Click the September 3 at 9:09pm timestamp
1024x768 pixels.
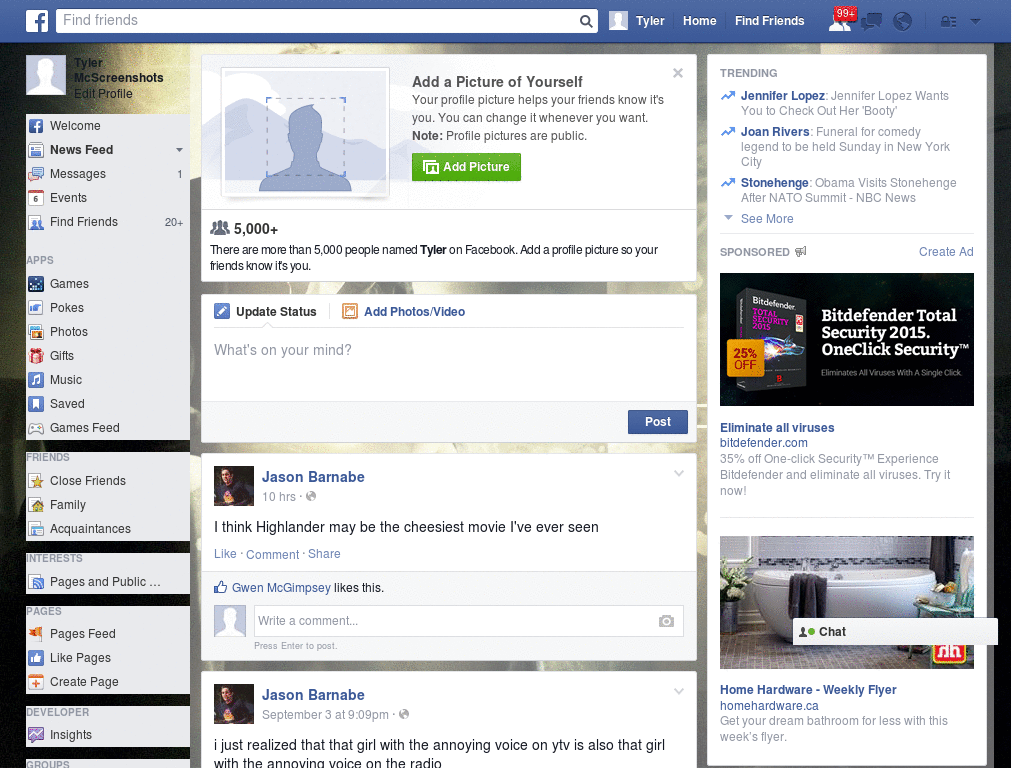point(325,714)
